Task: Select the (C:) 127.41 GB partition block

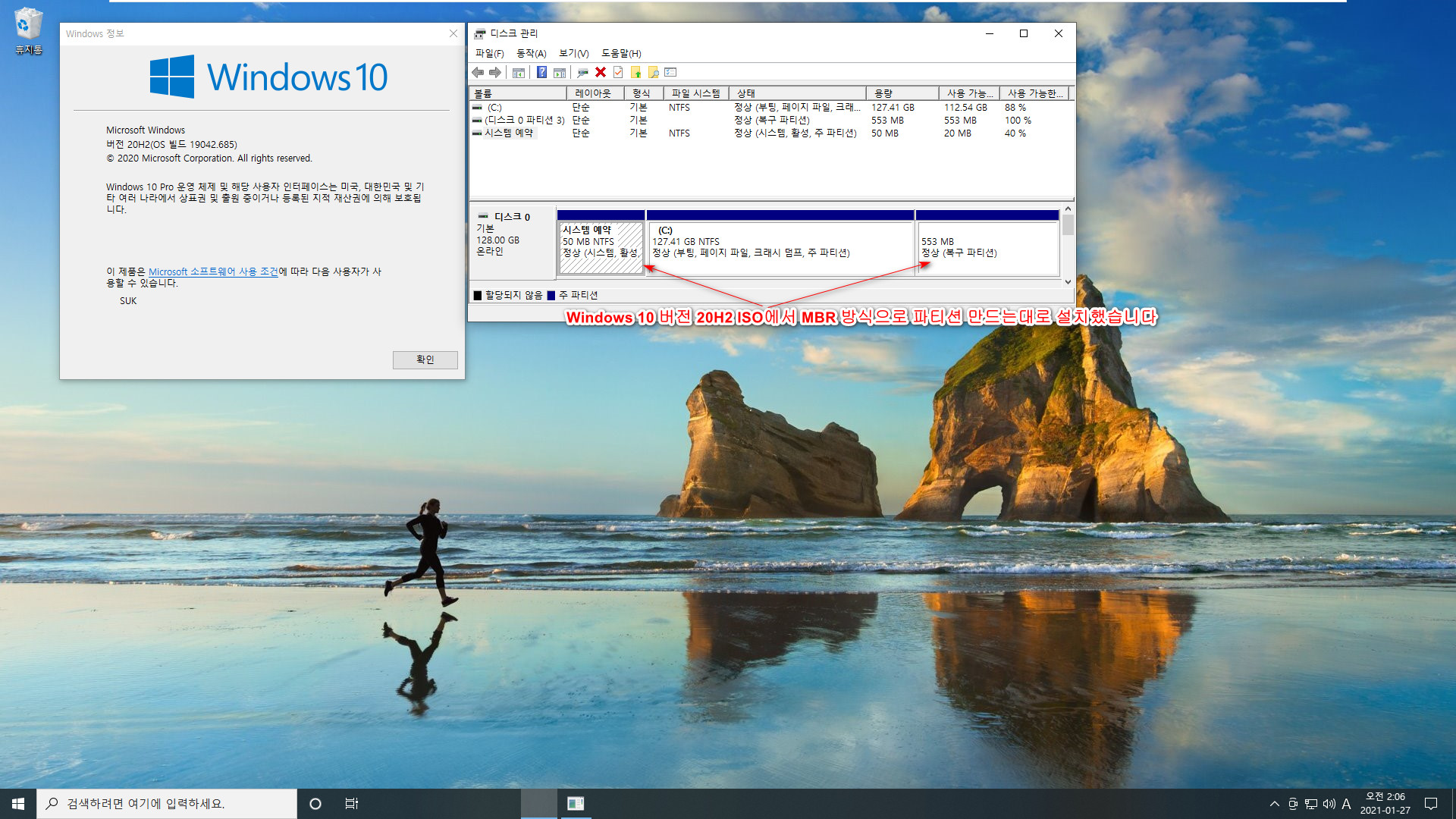Action: 780,247
